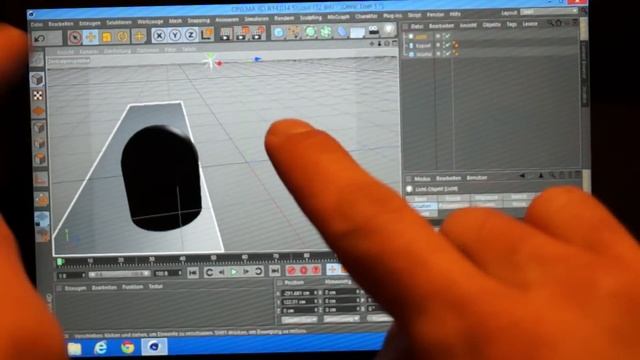Screen dimensions: 640x360
Task: Open the Objekte menu in Object Manager
Action: click(x=491, y=25)
